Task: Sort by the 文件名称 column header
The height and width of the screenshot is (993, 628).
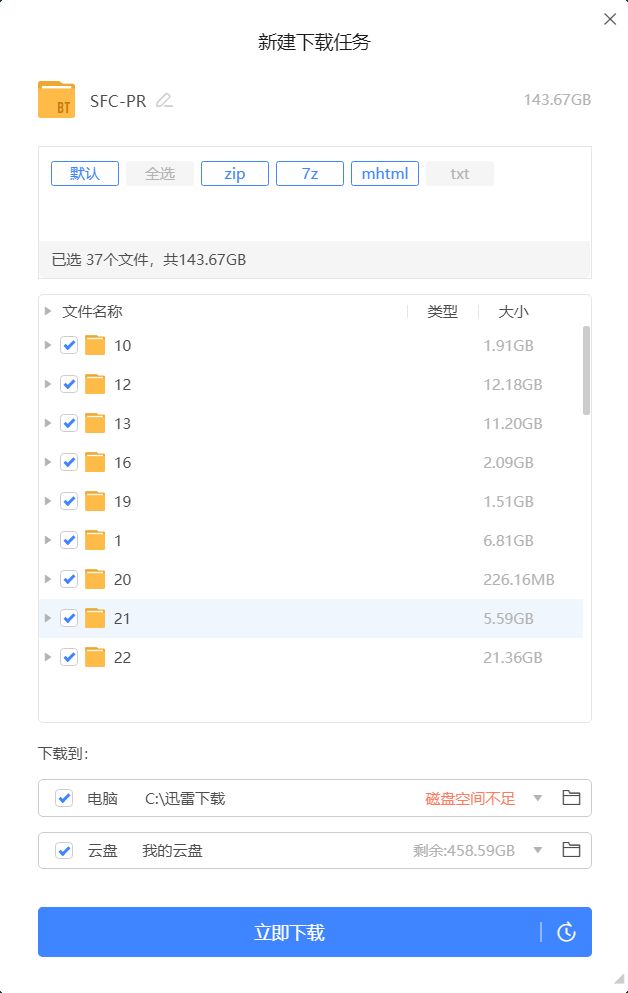Action: tap(92, 311)
